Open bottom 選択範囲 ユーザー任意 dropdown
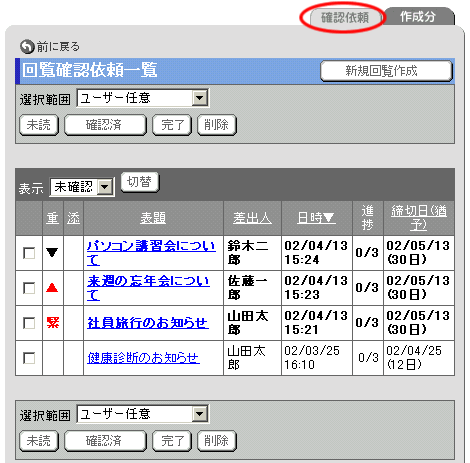Viewport: 470px width, 463px height. click(143, 414)
